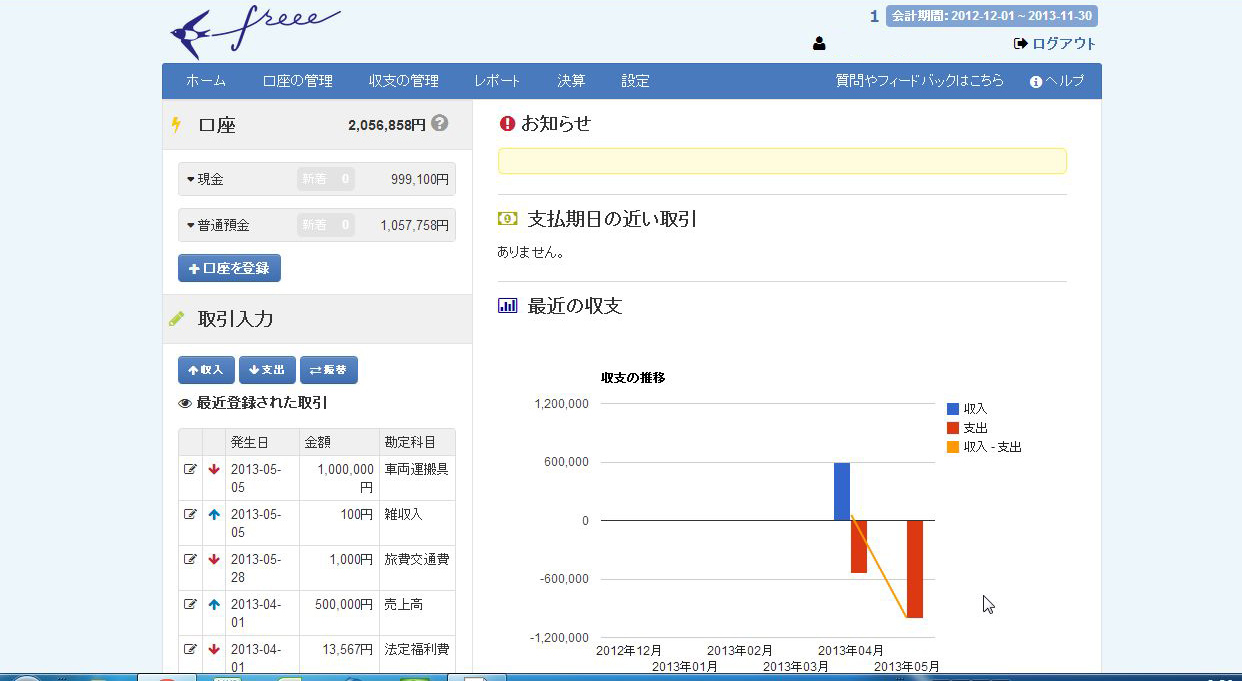Open 質問やフィードバックはこちら link
The height and width of the screenshot is (681, 1242).
(x=920, y=81)
